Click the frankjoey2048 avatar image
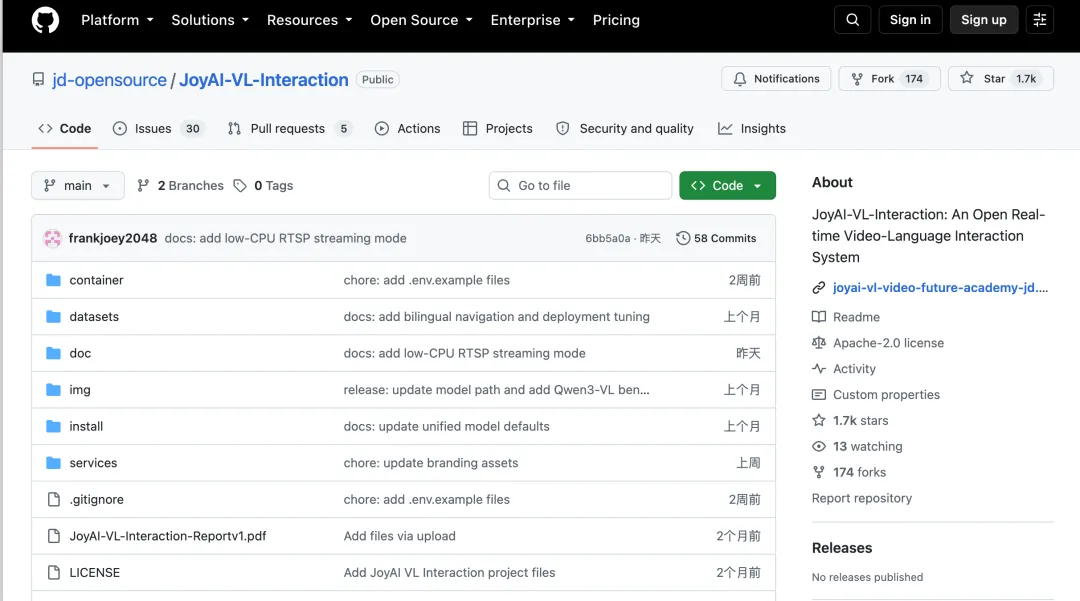This screenshot has height=601, width=1080. 52,238
